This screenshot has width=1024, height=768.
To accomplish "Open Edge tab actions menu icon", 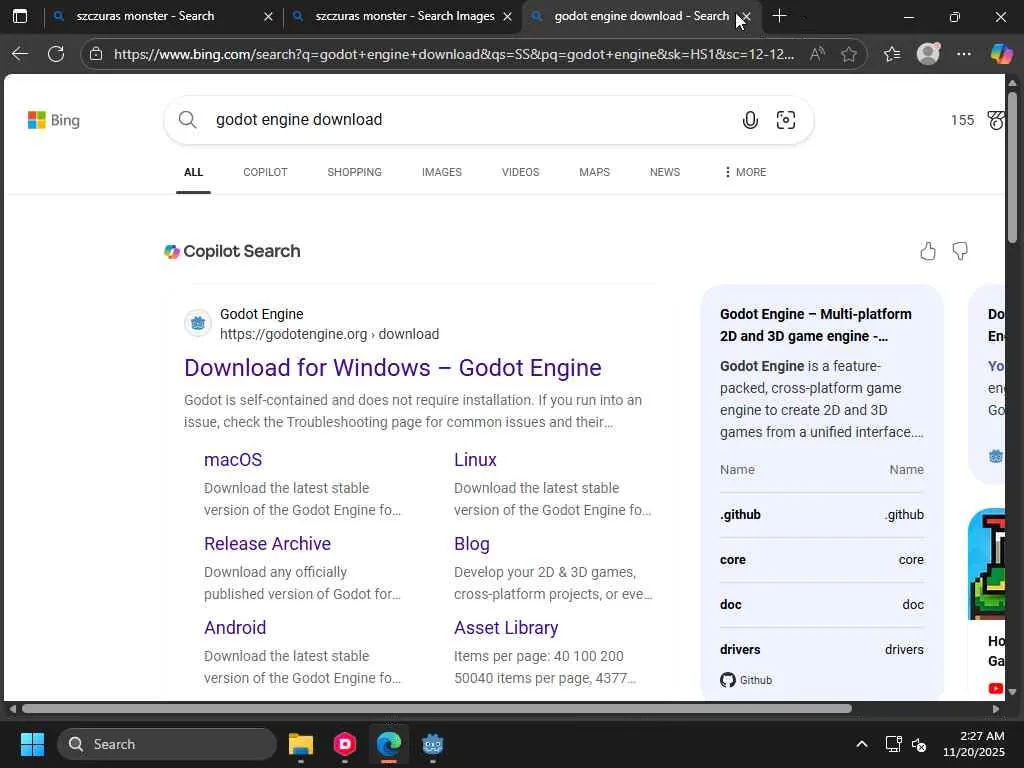I will (x=20, y=16).
